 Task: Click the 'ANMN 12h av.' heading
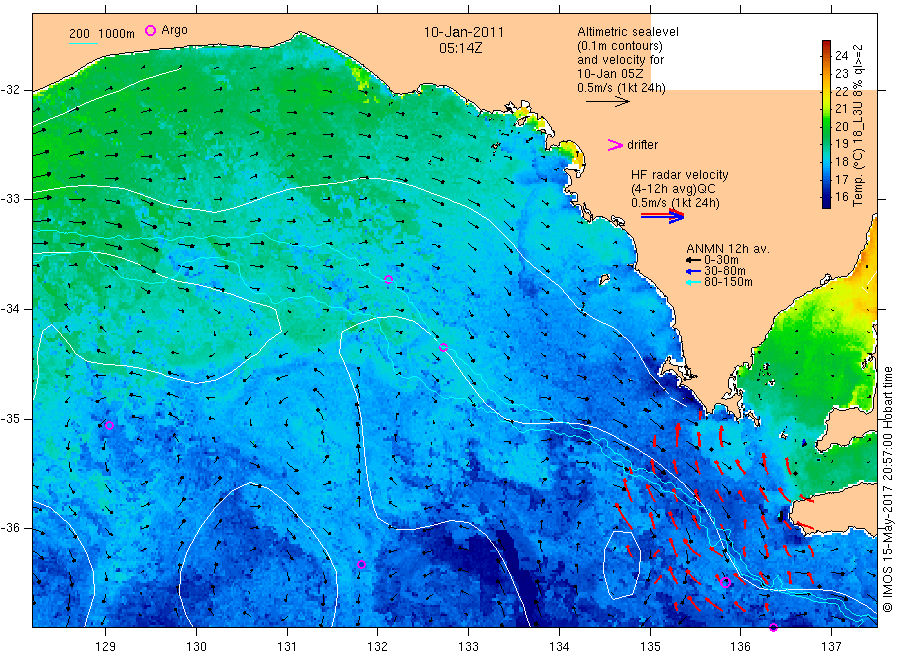tap(728, 249)
